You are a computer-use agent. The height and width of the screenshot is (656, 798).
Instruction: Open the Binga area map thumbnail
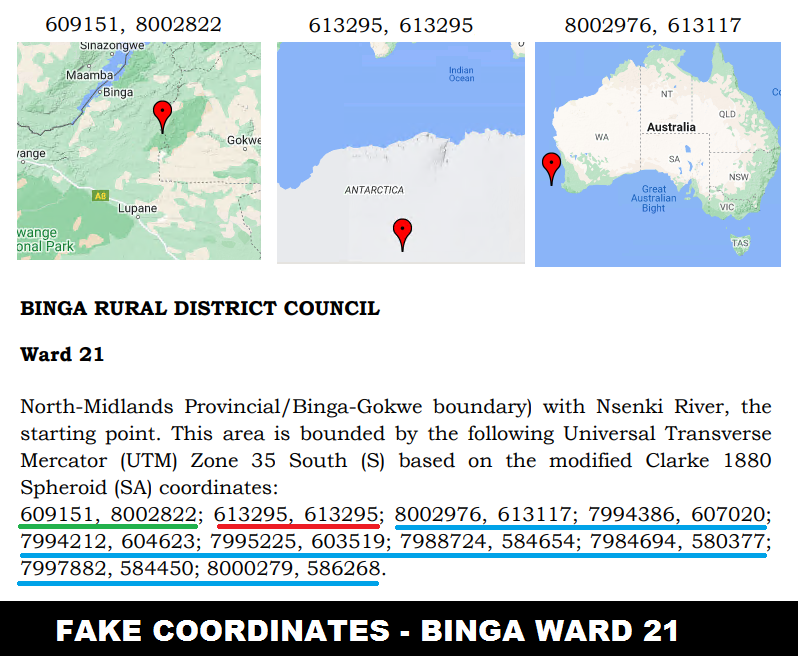pyautogui.click(x=139, y=151)
